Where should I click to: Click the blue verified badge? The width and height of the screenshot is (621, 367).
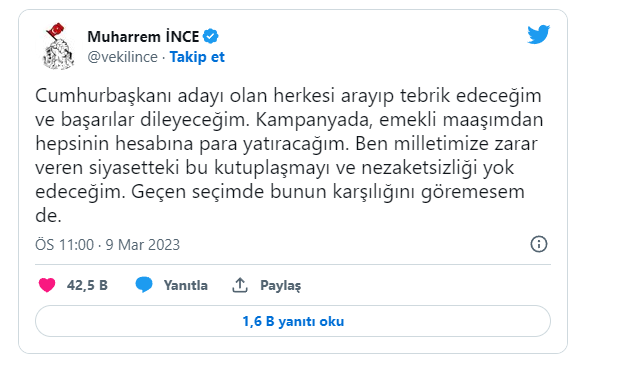[211, 36]
